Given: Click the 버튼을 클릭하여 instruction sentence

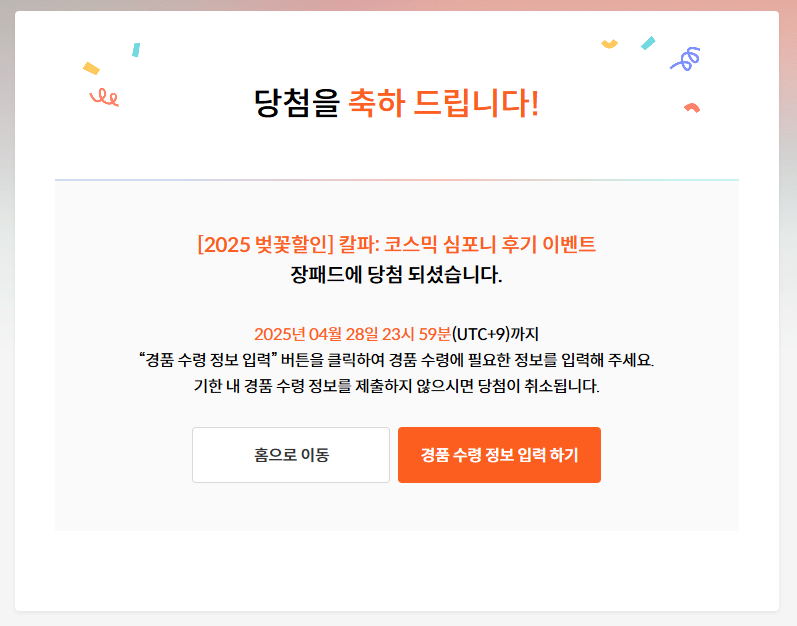Looking at the screenshot, I should point(396,360).
